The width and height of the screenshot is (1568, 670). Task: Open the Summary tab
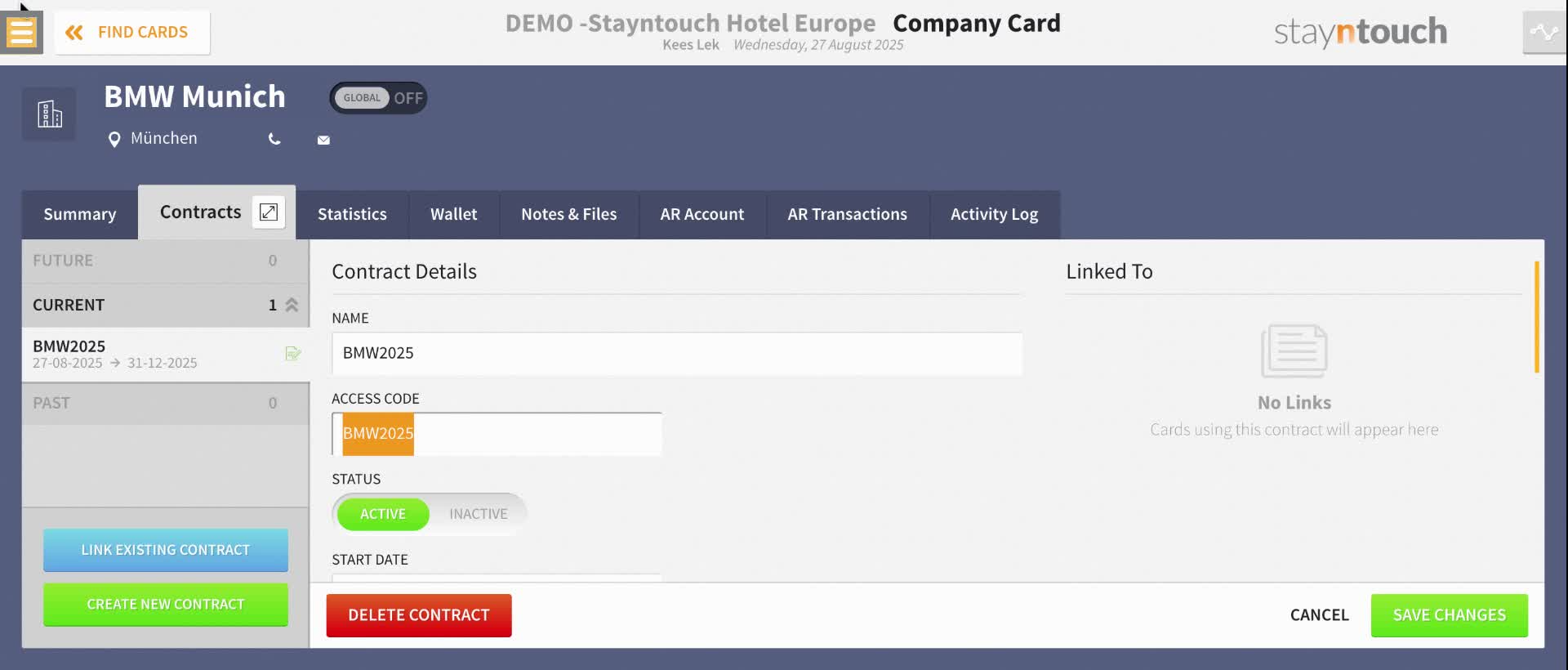80,215
